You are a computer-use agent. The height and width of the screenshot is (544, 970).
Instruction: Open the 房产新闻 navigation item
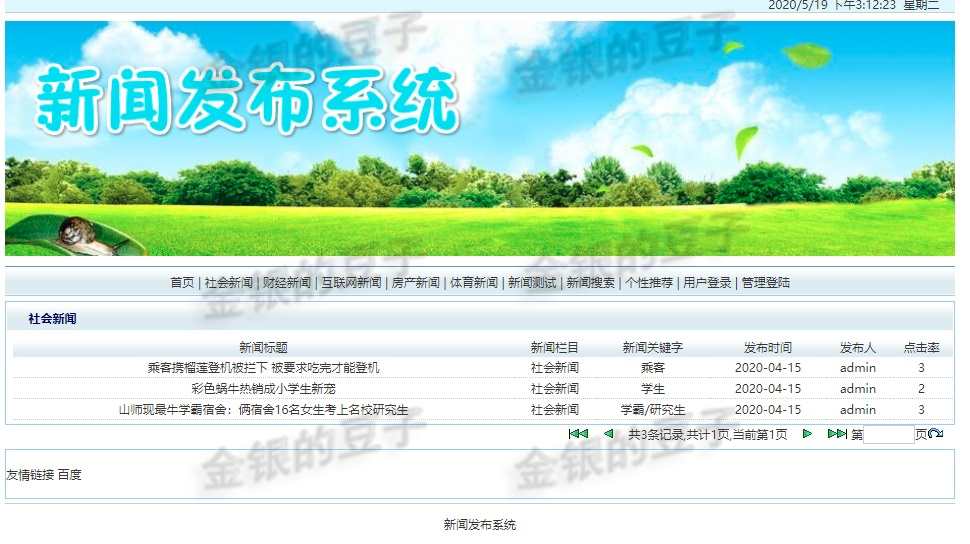416,283
